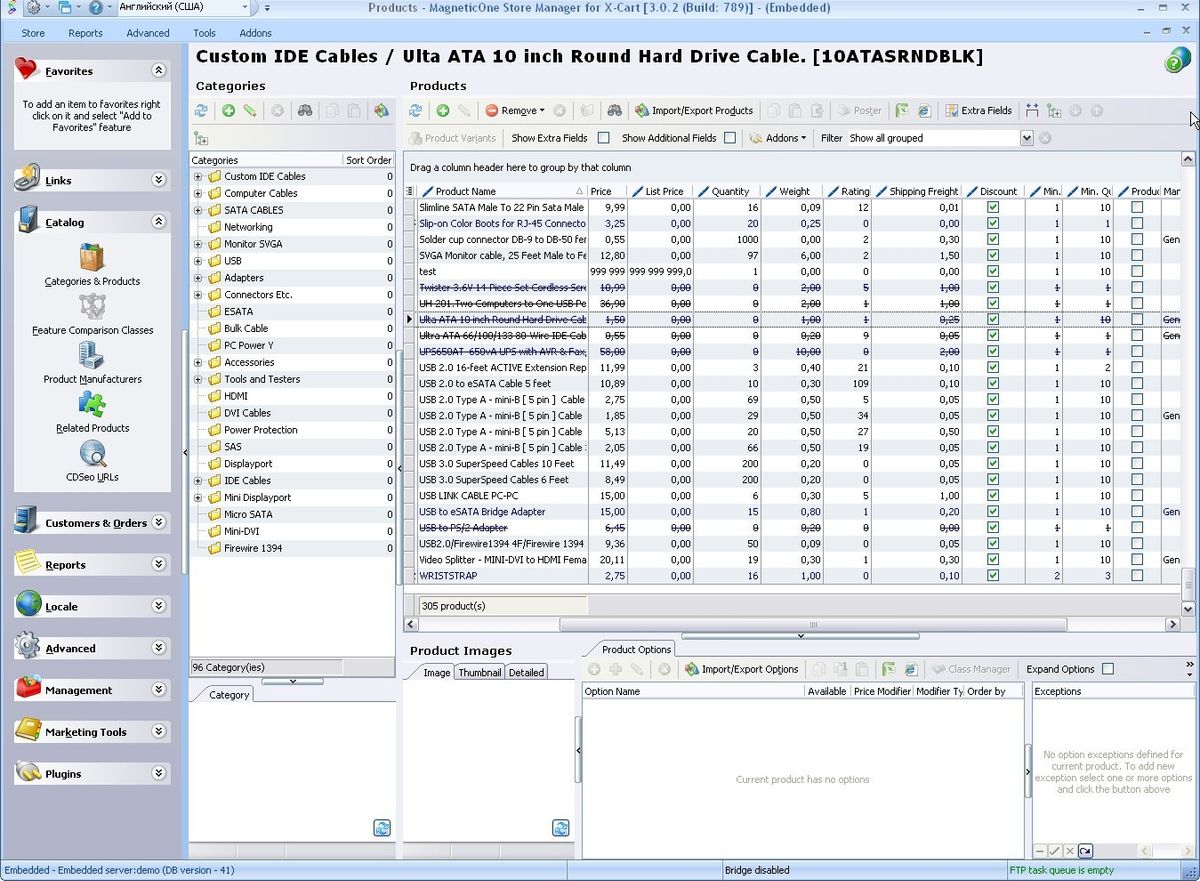Enable the Expand Options checkbox
1200x881 pixels.
click(x=1110, y=669)
